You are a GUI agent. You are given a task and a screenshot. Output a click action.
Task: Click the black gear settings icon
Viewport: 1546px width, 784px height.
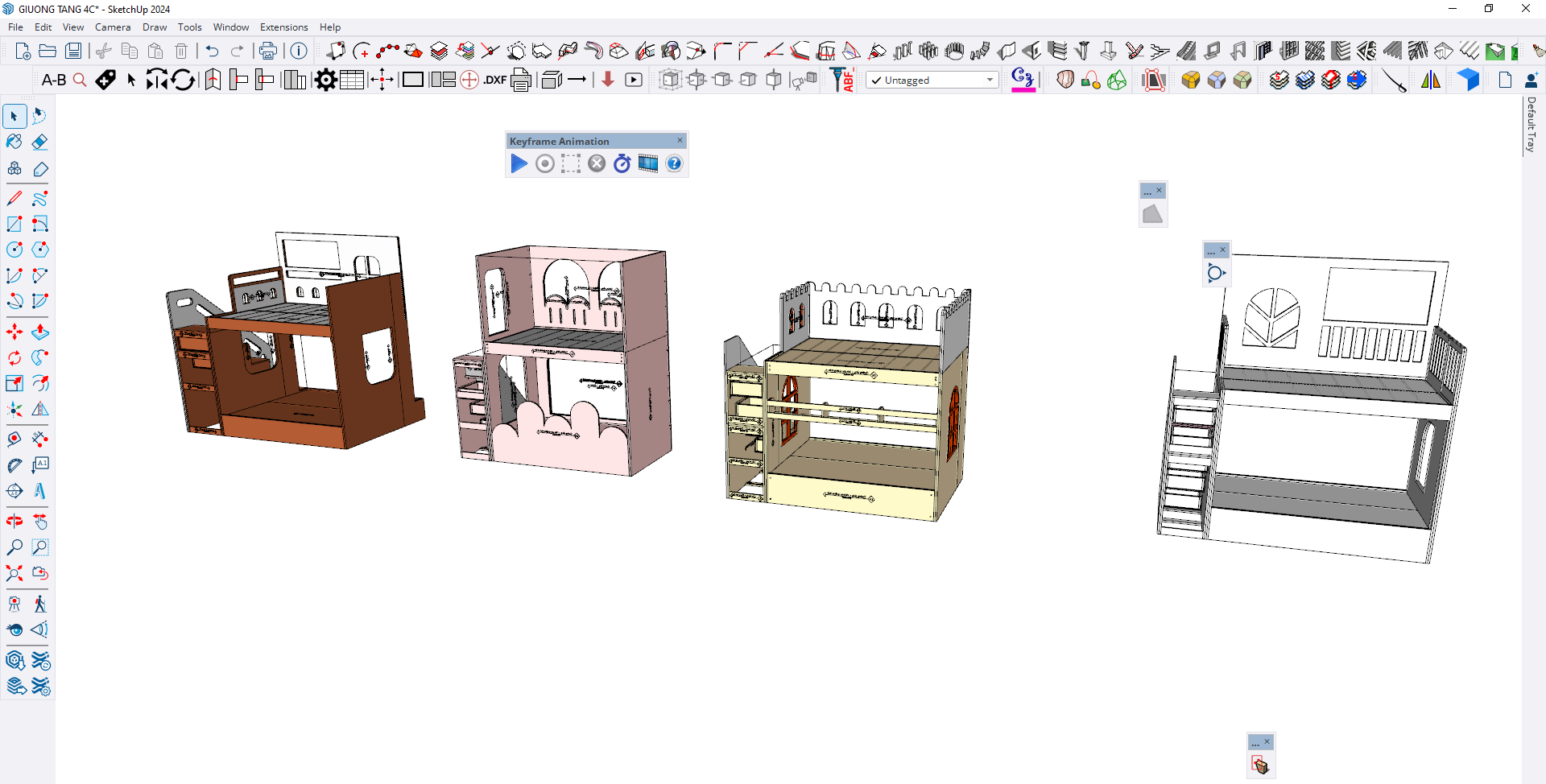326,80
